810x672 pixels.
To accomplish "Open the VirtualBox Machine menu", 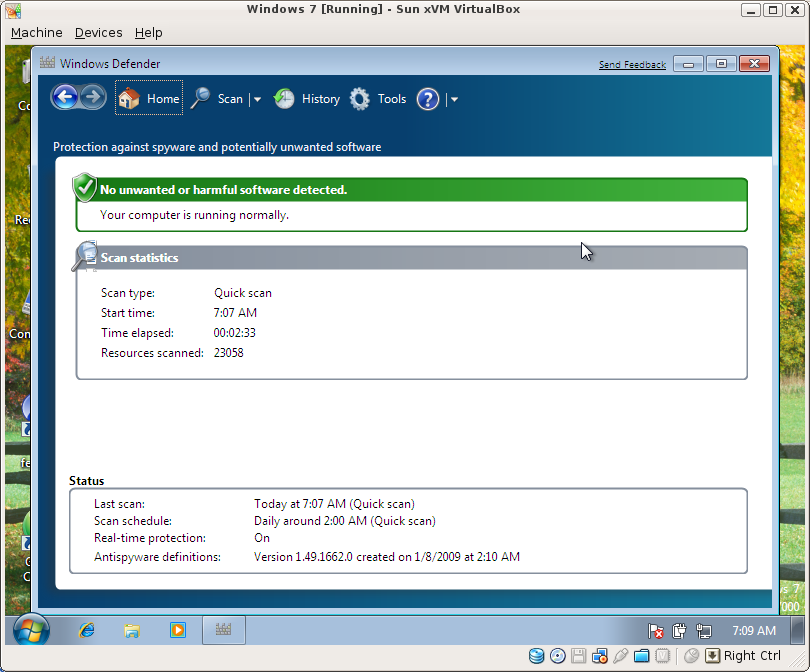I will click(x=36, y=33).
